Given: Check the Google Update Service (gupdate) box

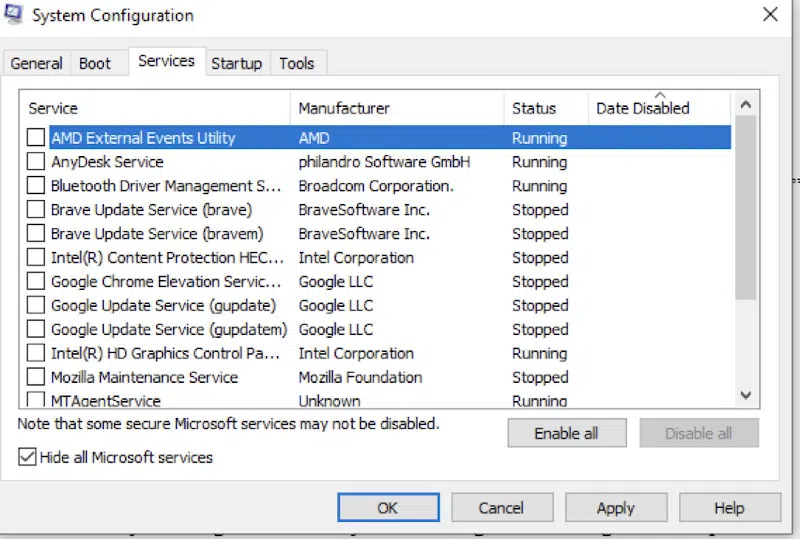Looking at the screenshot, I should (x=36, y=306).
